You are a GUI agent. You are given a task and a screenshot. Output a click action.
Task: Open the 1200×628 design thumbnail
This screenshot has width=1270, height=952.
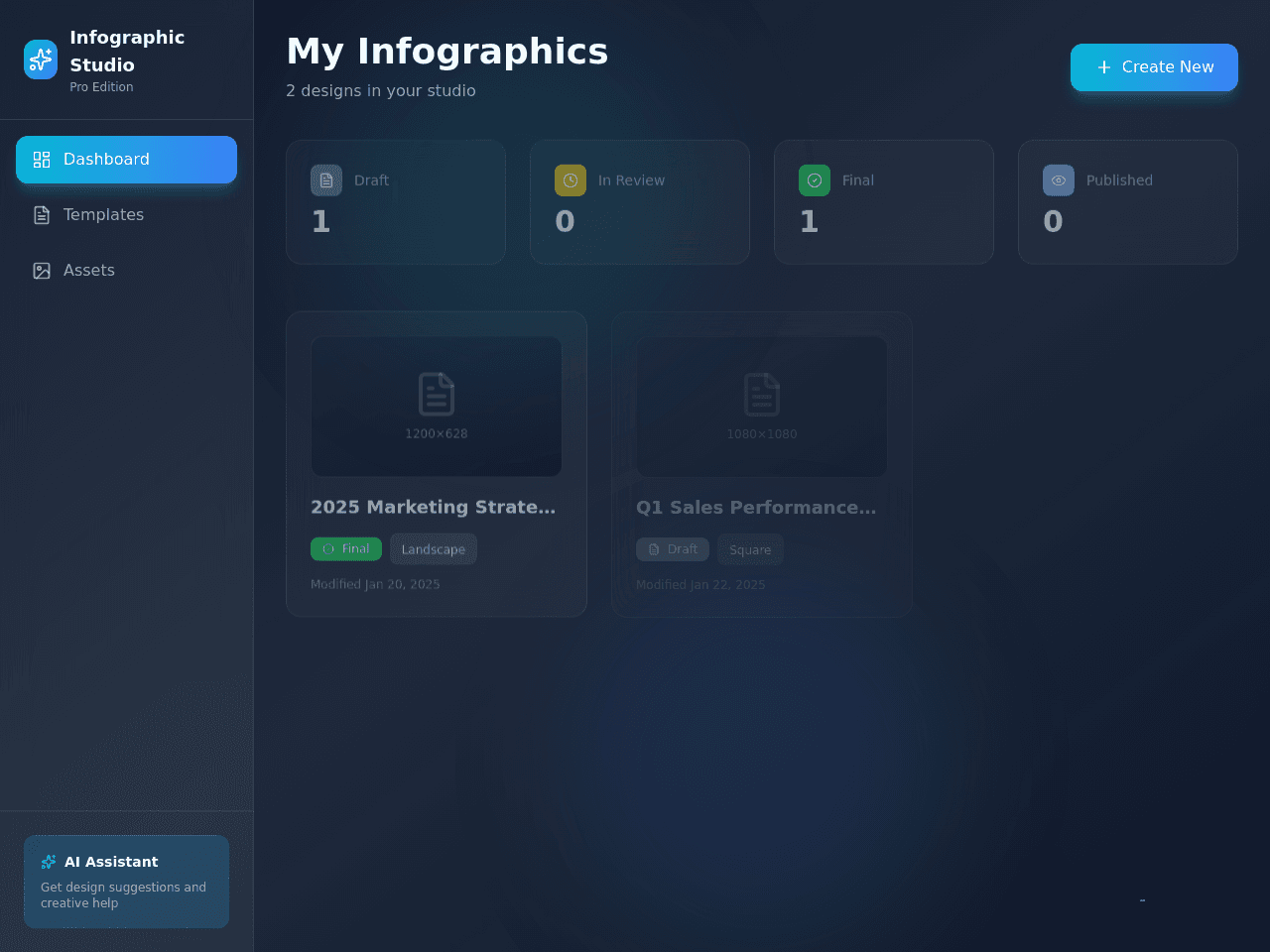click(x=437, y=407)
